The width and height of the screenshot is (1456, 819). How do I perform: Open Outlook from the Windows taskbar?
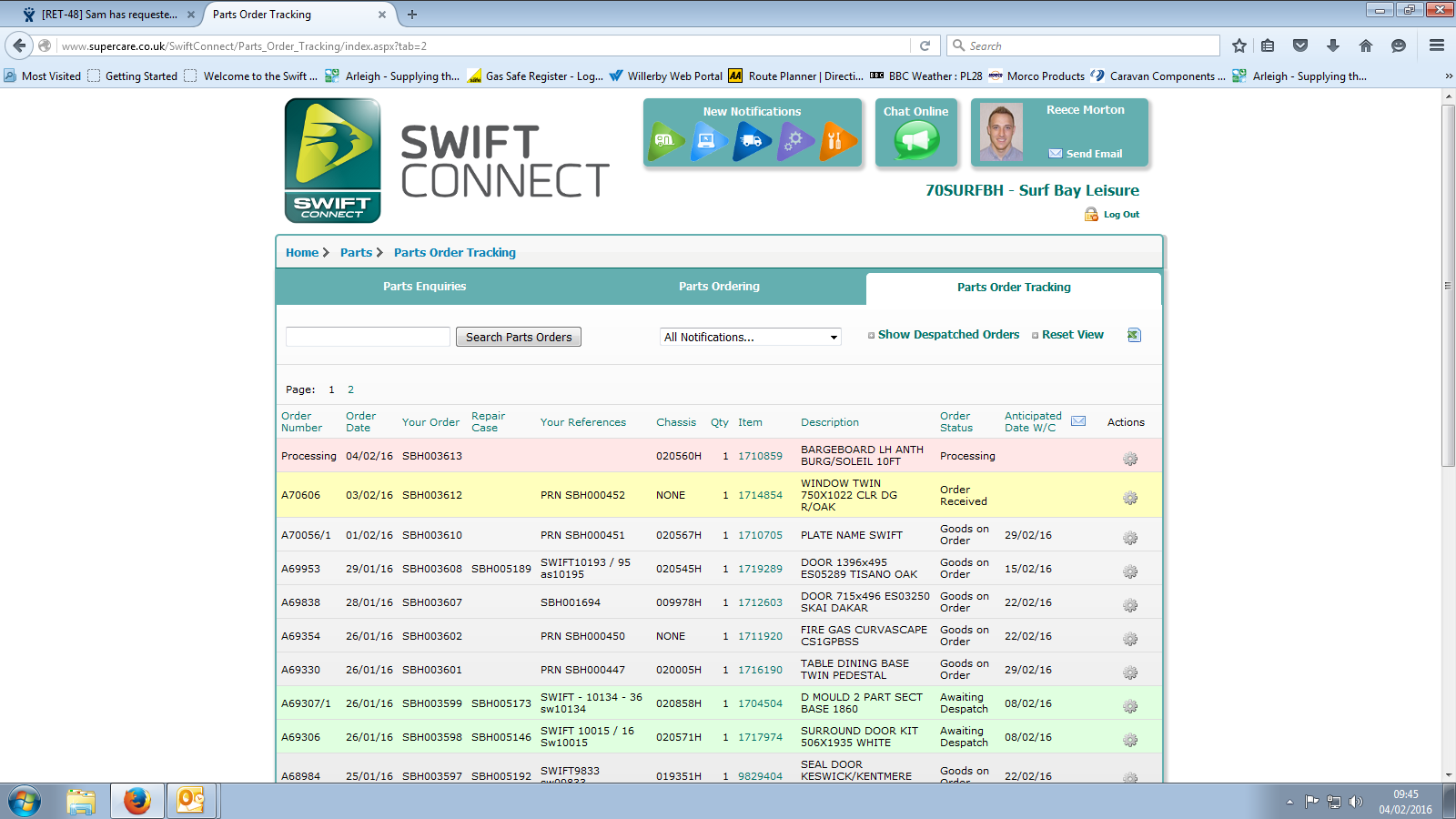click(192, 801)
